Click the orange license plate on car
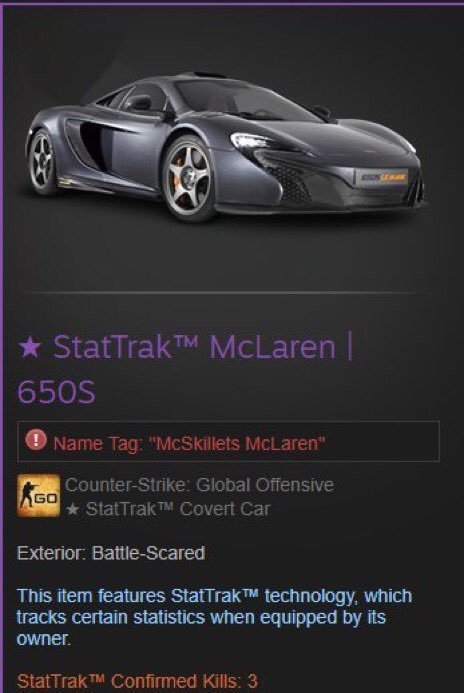Viewport: 464px width, 693px height. [382, 178]
